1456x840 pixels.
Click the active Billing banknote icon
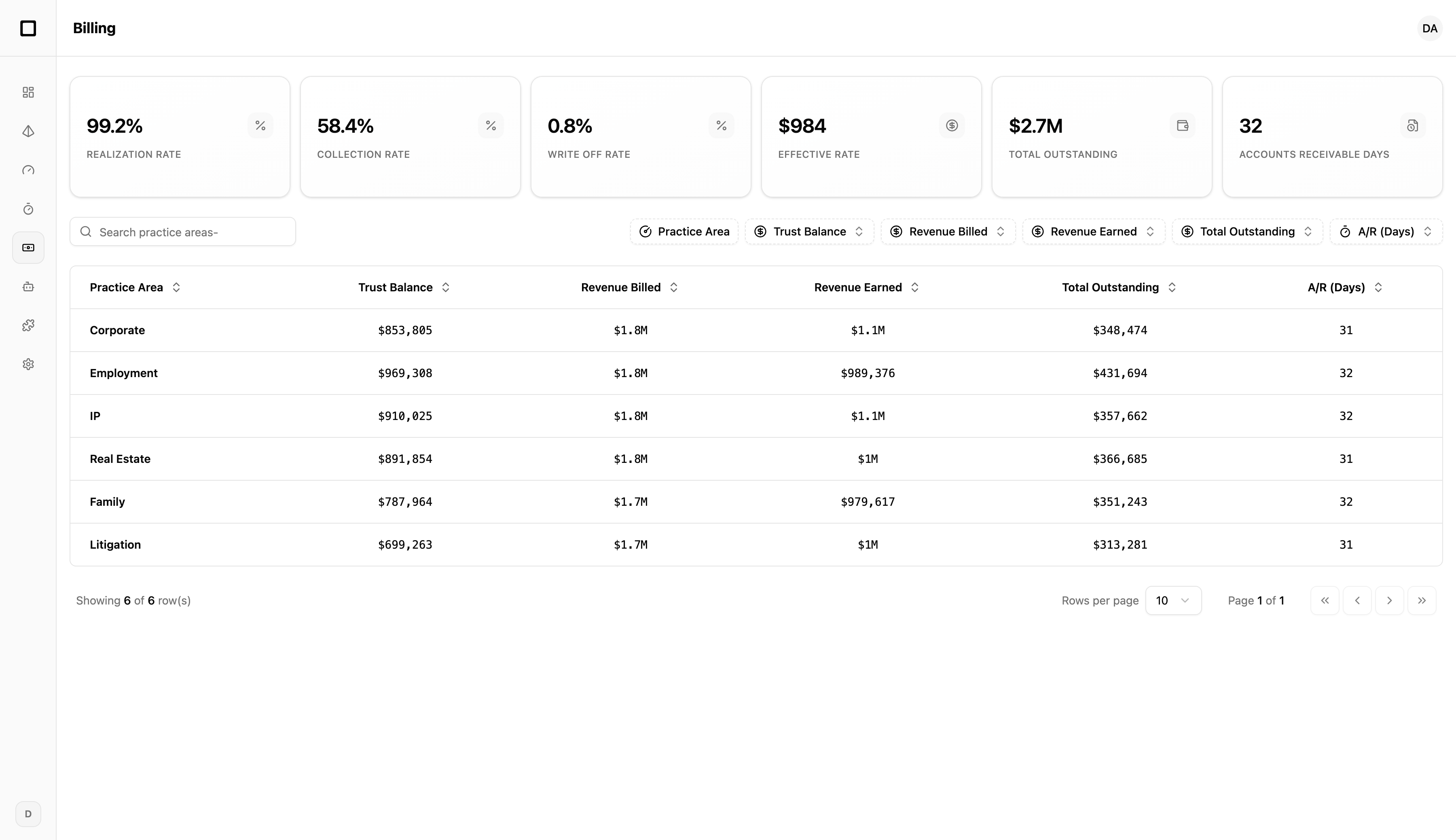click(x=28, y=247)
